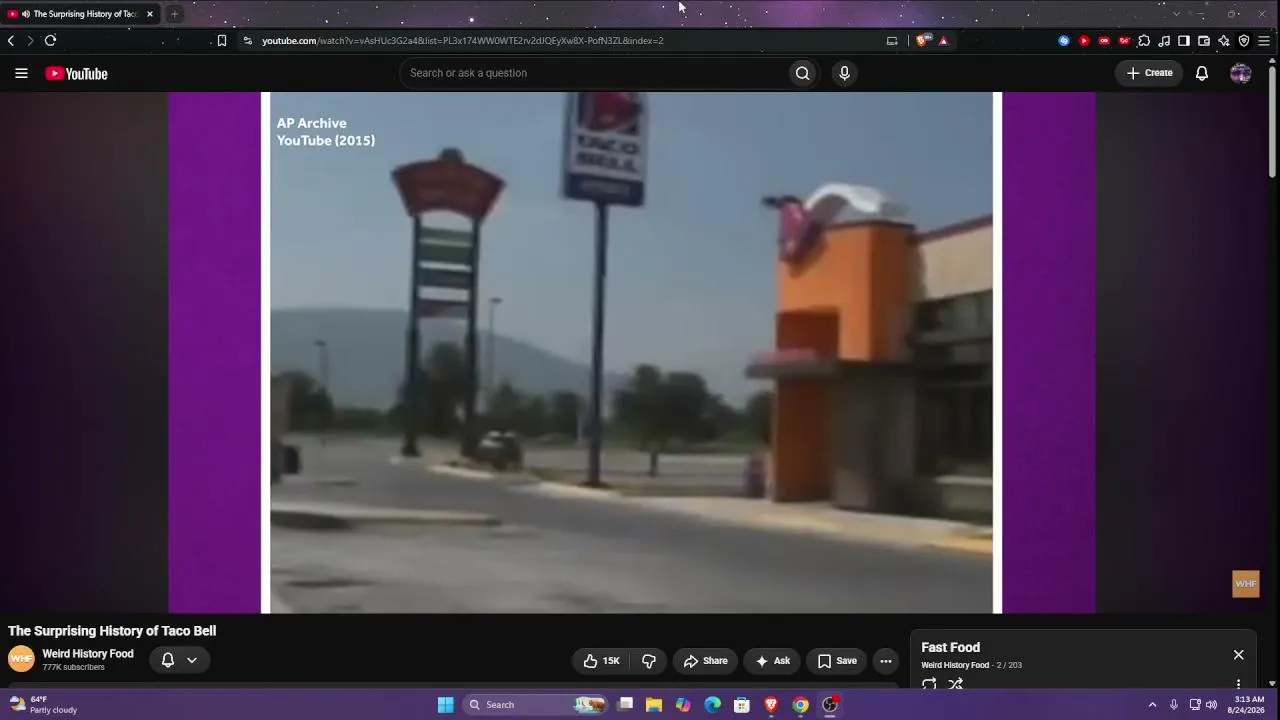Open the Create menu

(x=1149, y=73)
